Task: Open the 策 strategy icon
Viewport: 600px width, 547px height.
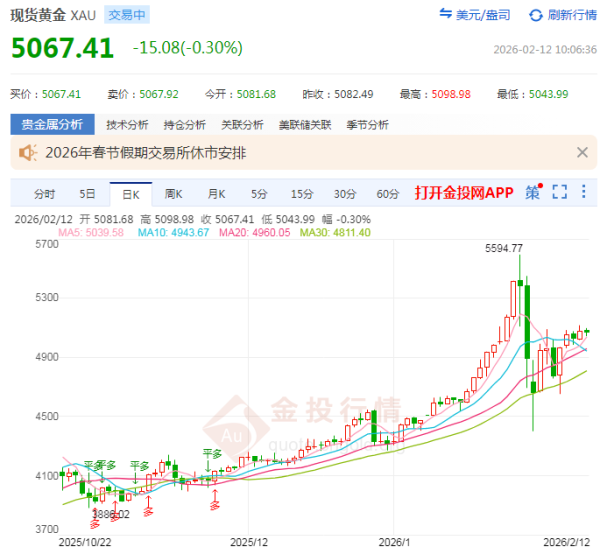Action: (x=533, y=192)
